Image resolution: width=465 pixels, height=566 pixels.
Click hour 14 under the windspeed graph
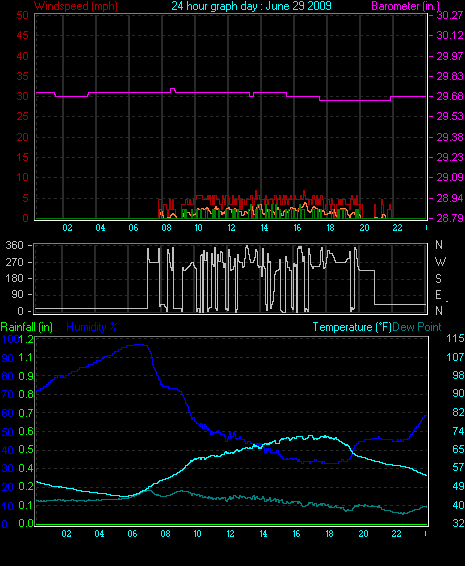[x=265, y=228]
